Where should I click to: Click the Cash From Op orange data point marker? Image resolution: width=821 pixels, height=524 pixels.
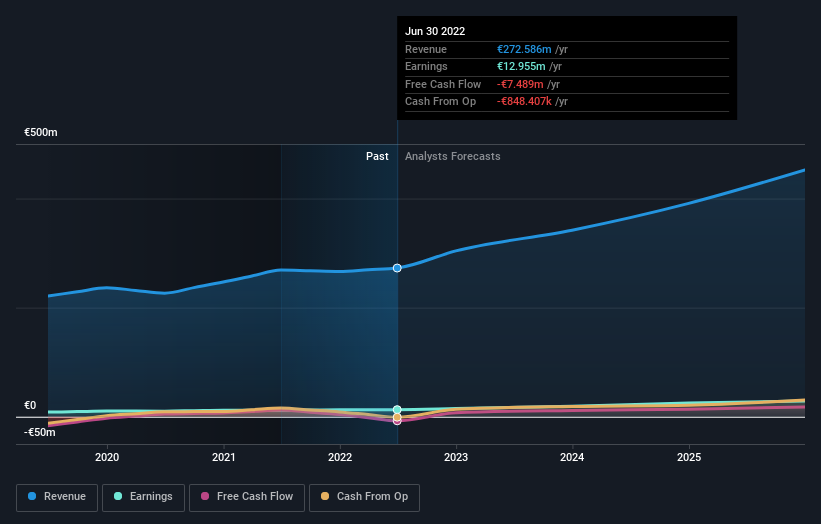point(397,417)
